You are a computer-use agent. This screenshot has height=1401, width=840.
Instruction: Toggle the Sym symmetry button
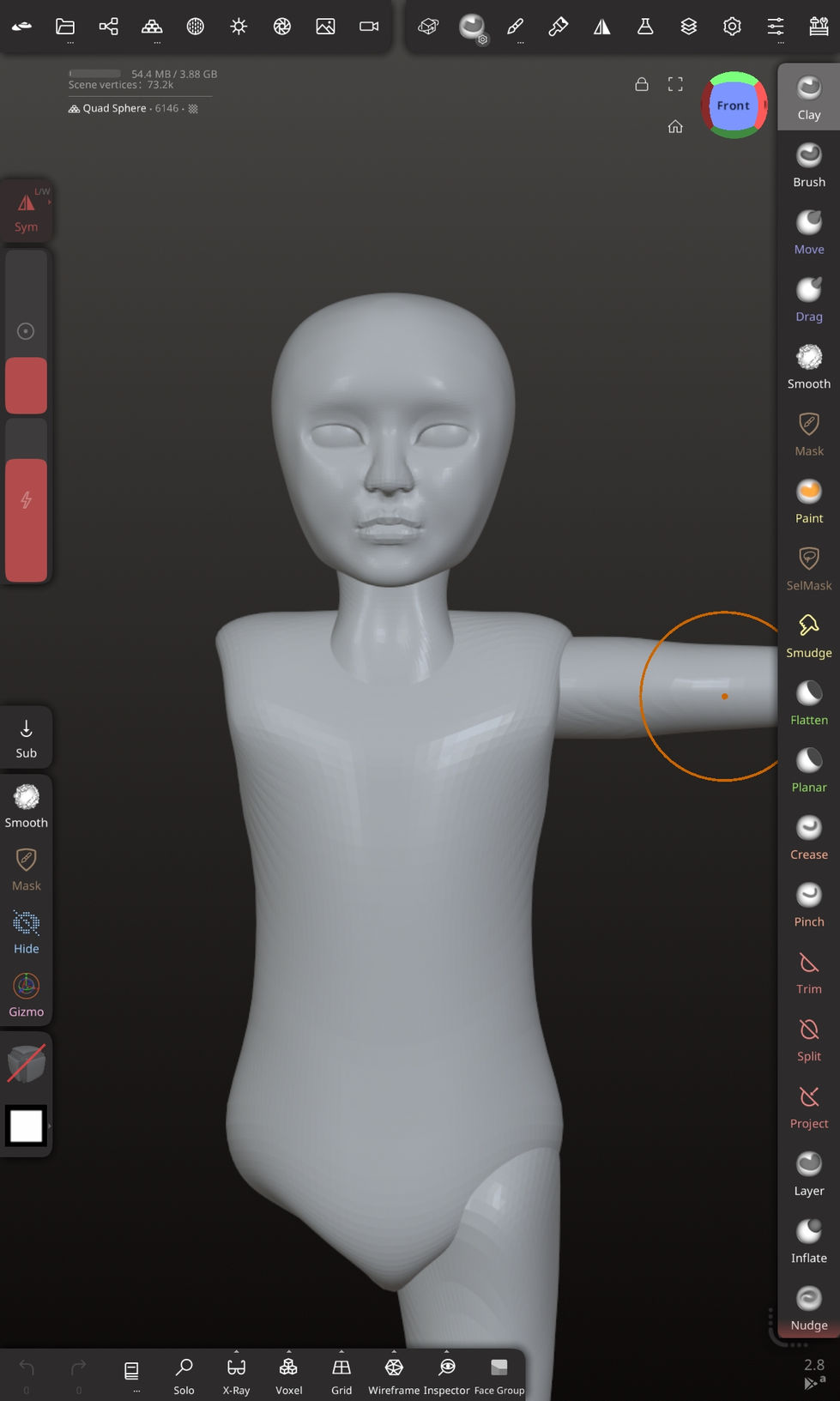click(26, 211)
